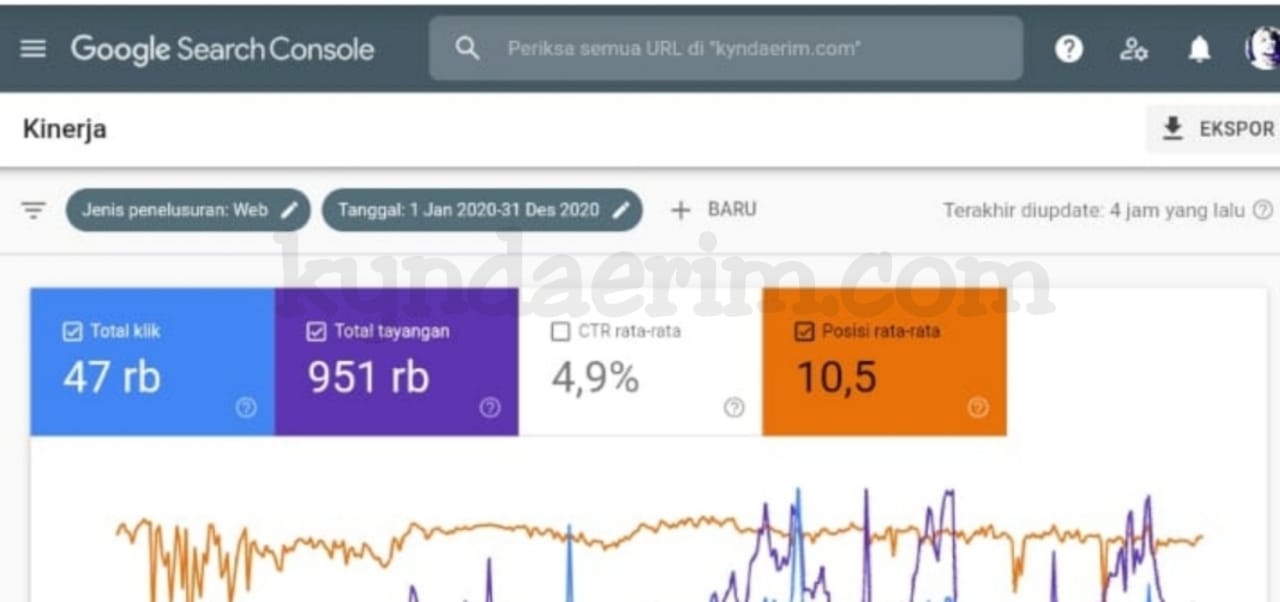Click help icon on Total klik card
The image size is (1280, 602).
pos(246,407)
